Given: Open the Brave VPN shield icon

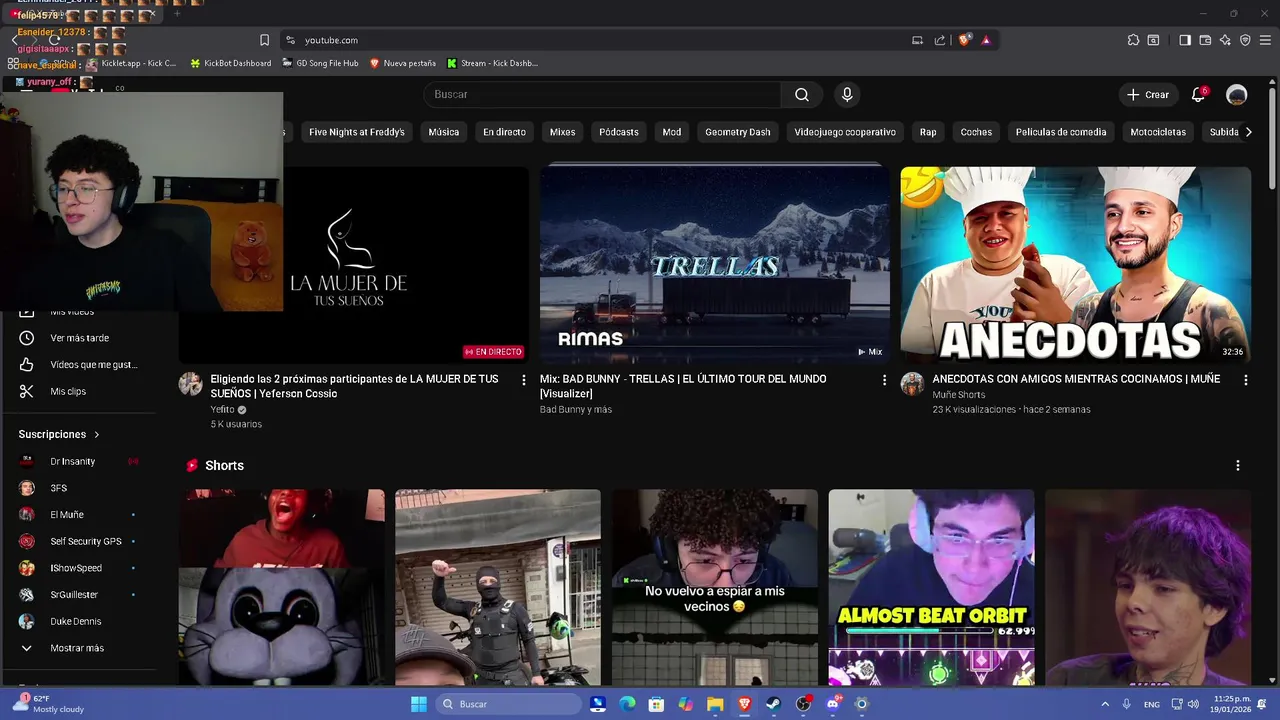Looking at the screenshot, I should tap(1245, 40).
